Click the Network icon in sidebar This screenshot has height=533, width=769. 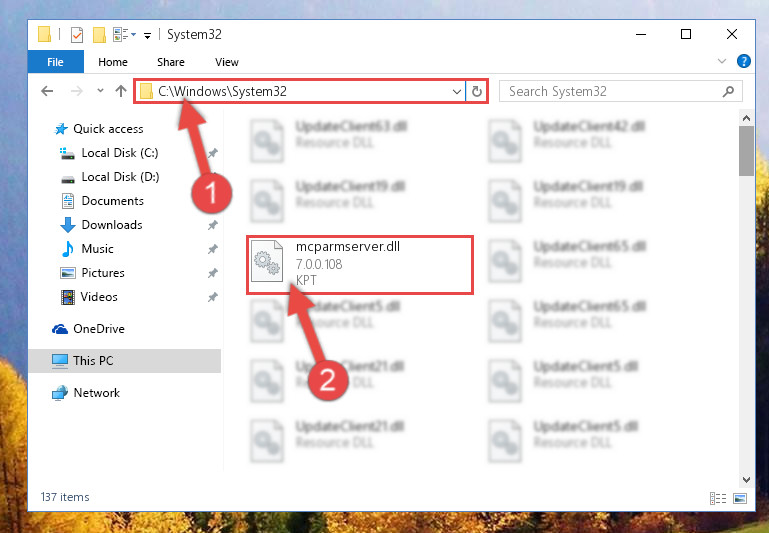tap(60, 393)
